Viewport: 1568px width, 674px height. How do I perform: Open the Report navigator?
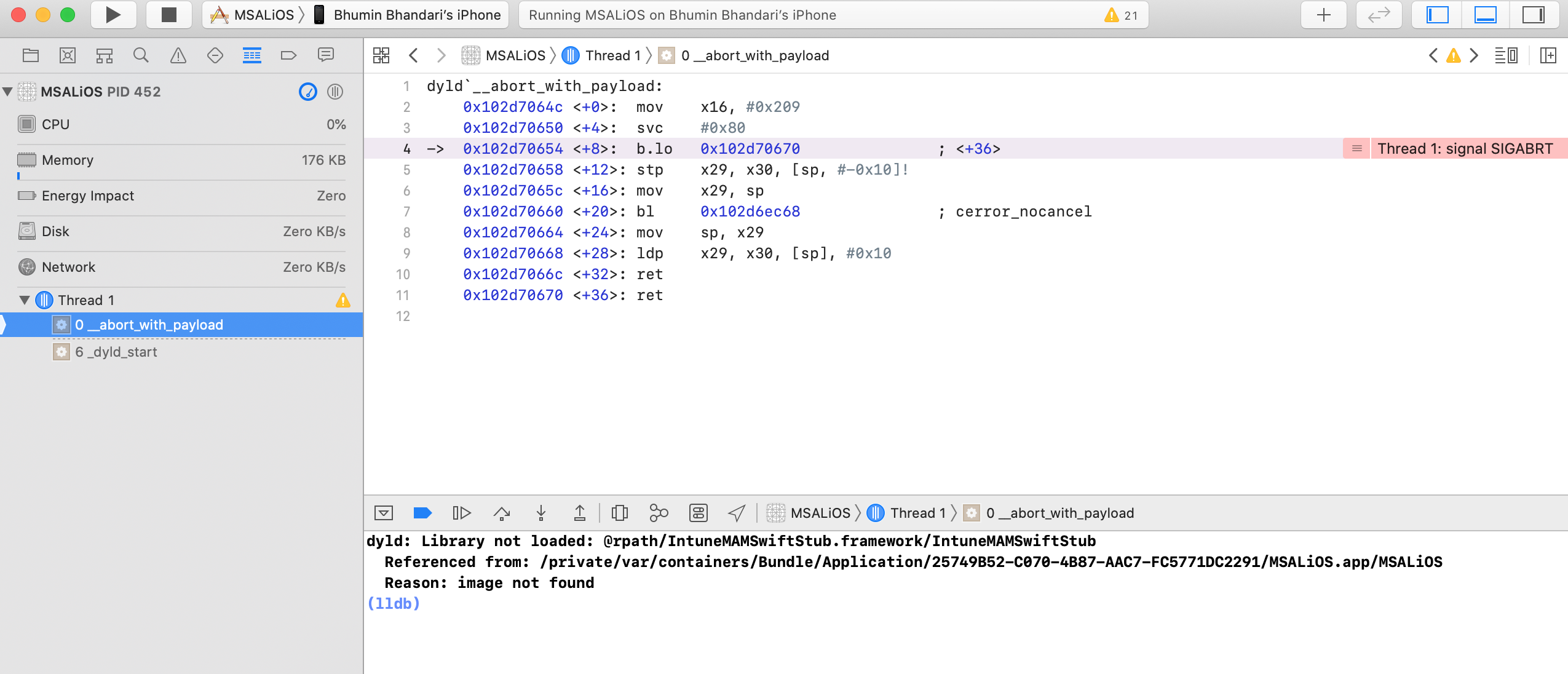click(x=325, y=55)
